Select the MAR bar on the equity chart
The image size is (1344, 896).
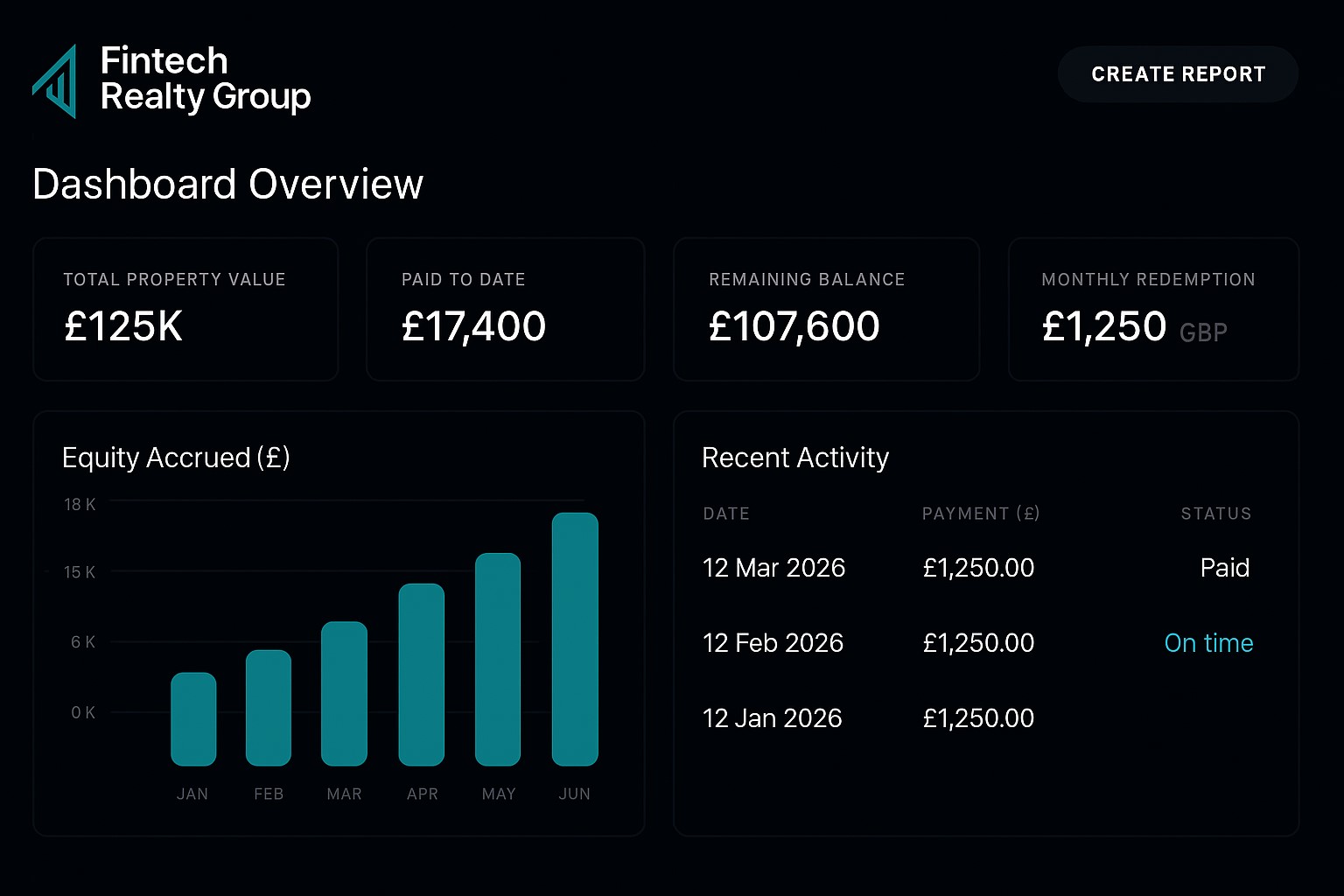(x=344, y=693)
